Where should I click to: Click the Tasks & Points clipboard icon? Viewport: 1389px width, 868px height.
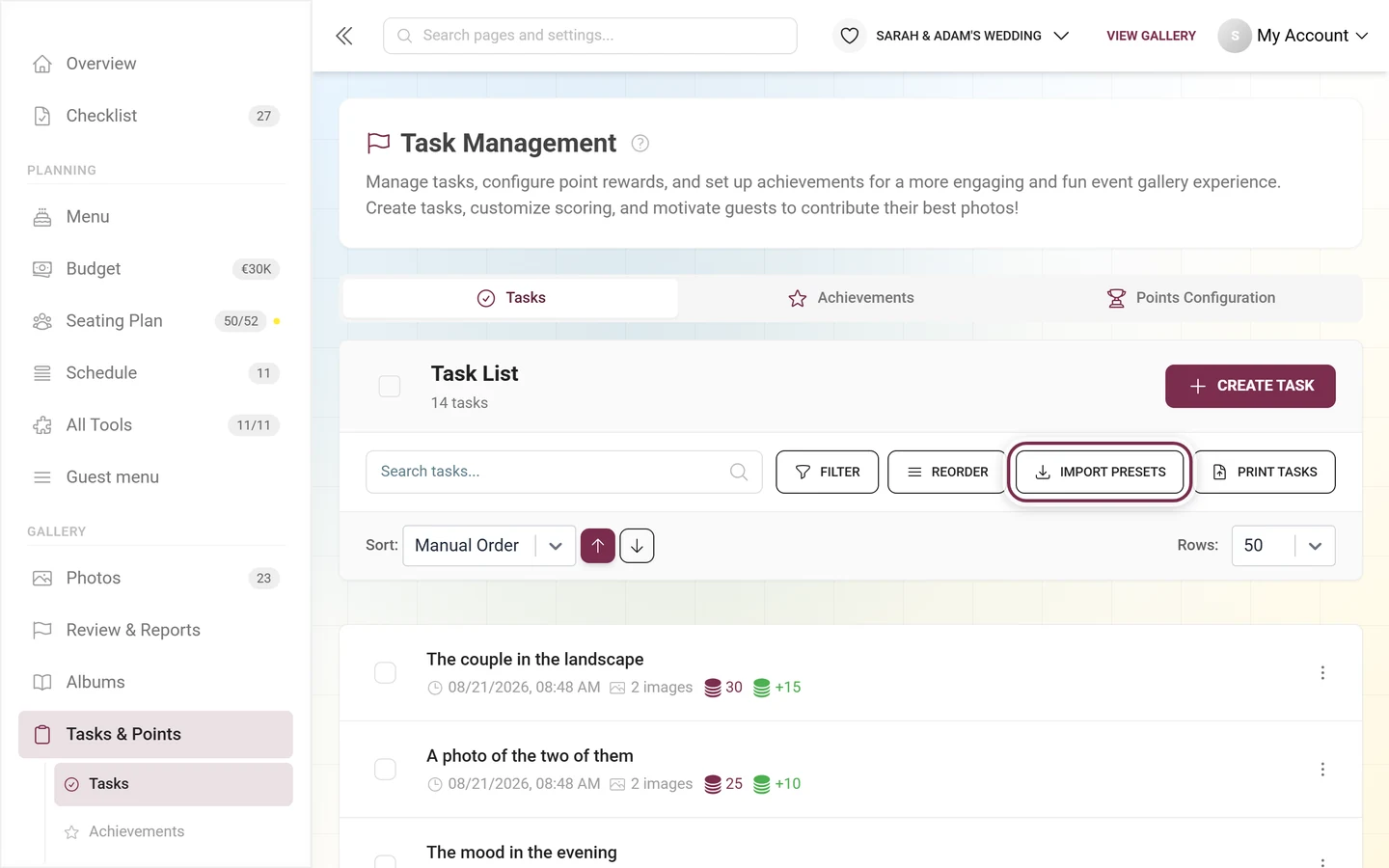[x=42, y=735]
